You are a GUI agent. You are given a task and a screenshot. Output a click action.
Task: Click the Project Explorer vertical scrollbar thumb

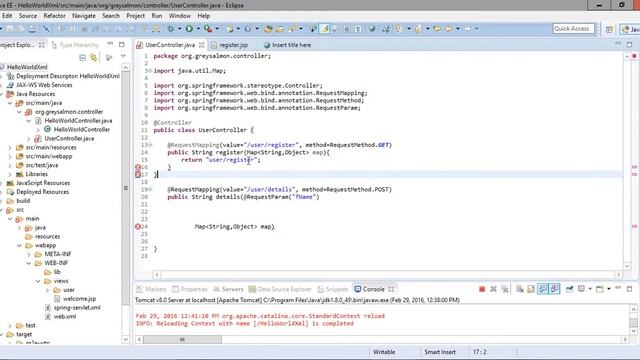pyautogui.click(x=126, y=188)
